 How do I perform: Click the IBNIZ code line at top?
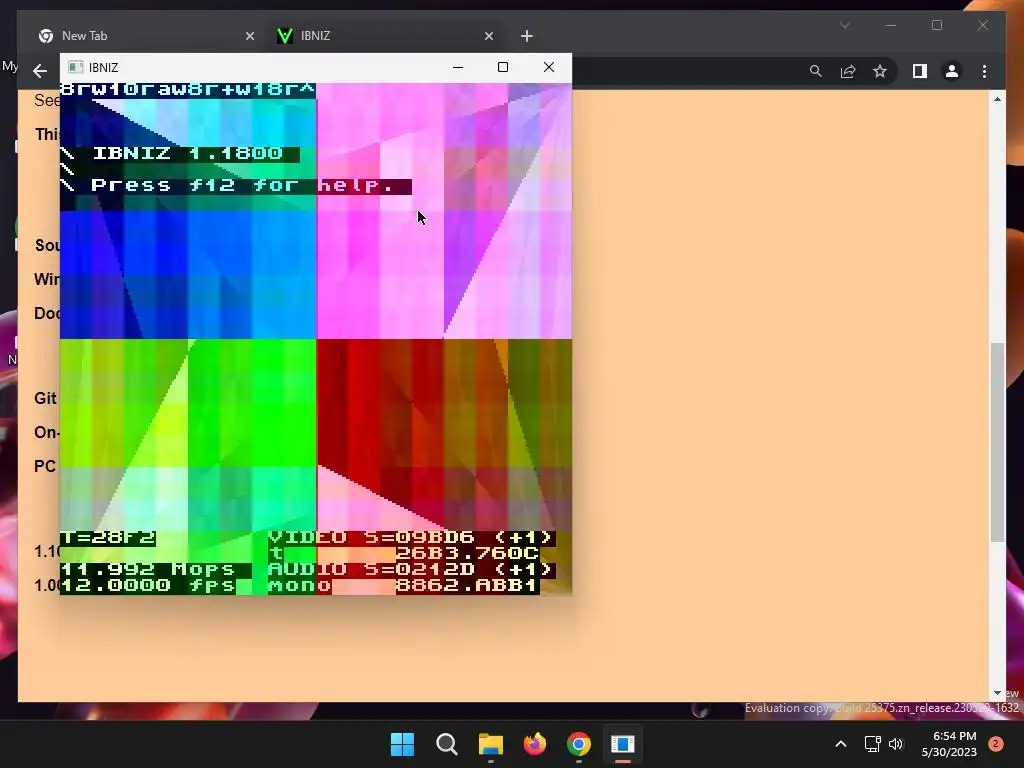tap(188, 89)
